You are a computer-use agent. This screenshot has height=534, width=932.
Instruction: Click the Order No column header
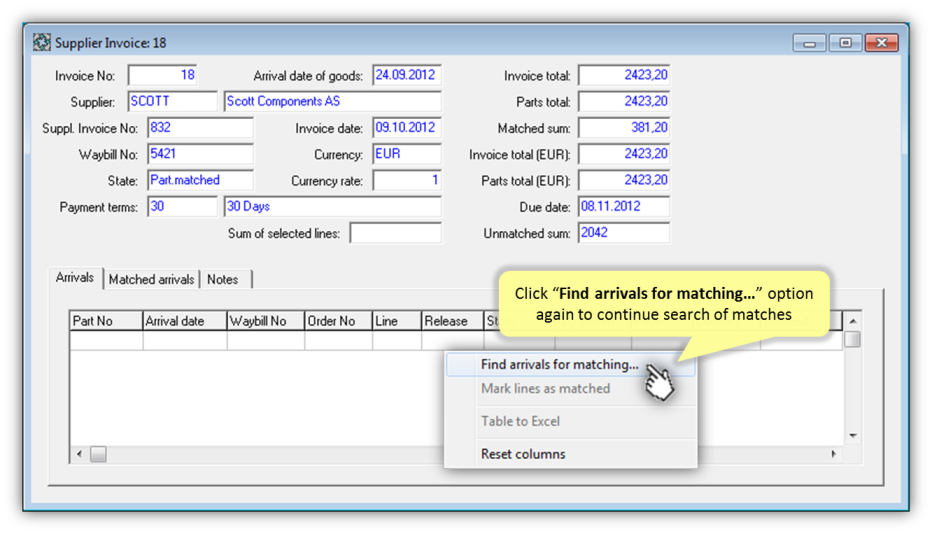338,321
